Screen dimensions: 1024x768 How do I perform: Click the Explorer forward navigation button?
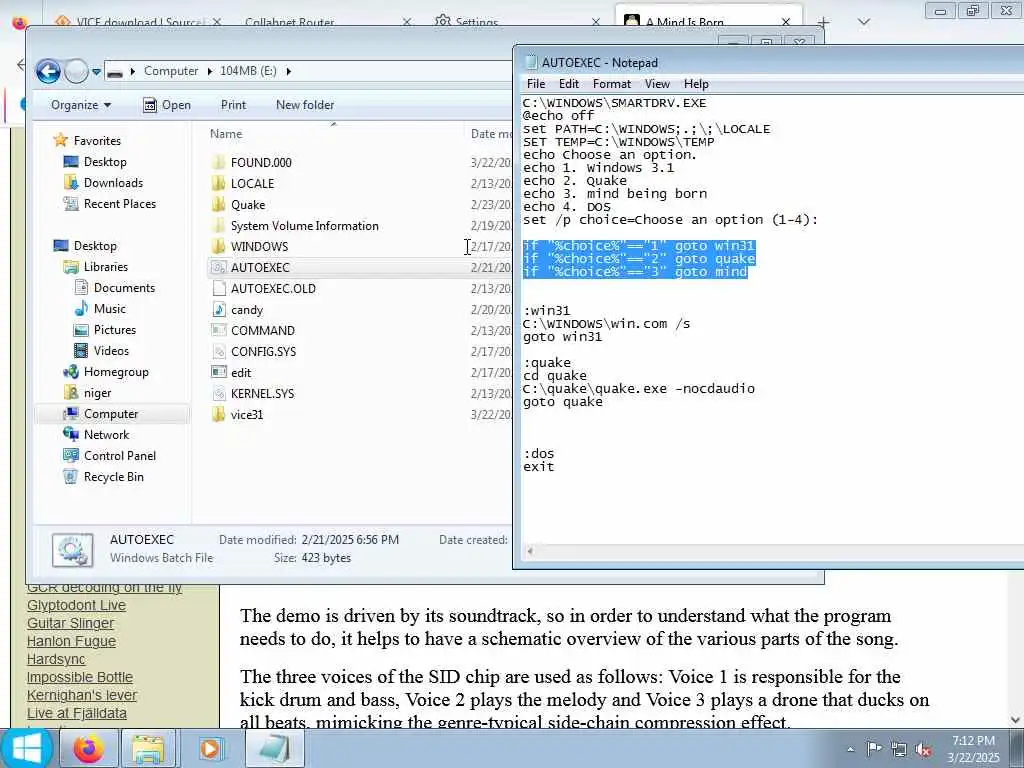coord(76,71)
